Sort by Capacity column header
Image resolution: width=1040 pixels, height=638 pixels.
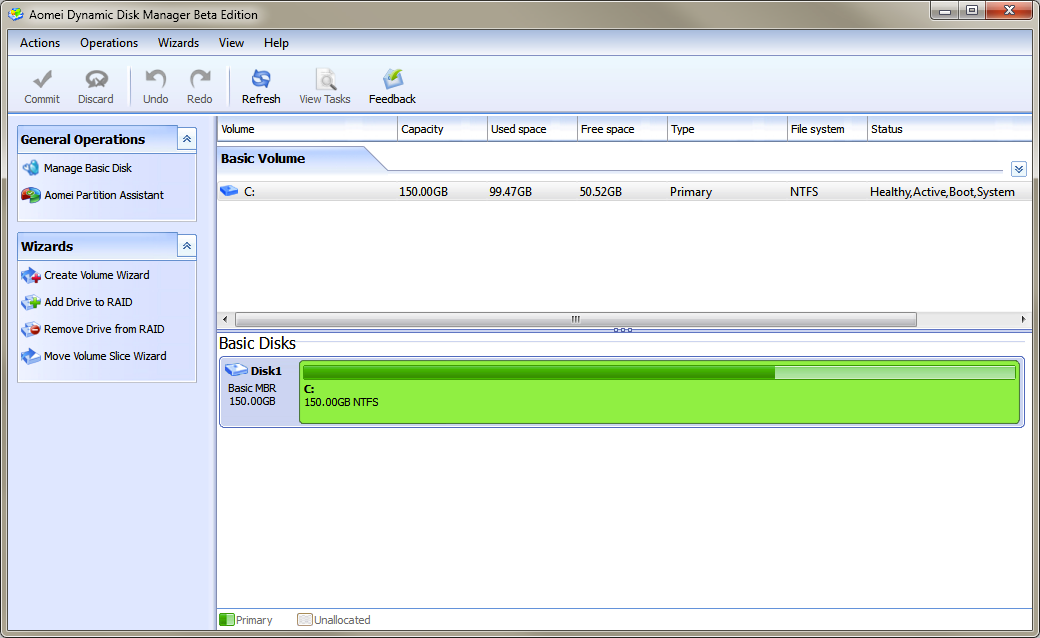pyautogui.click(x=442, y=129)
